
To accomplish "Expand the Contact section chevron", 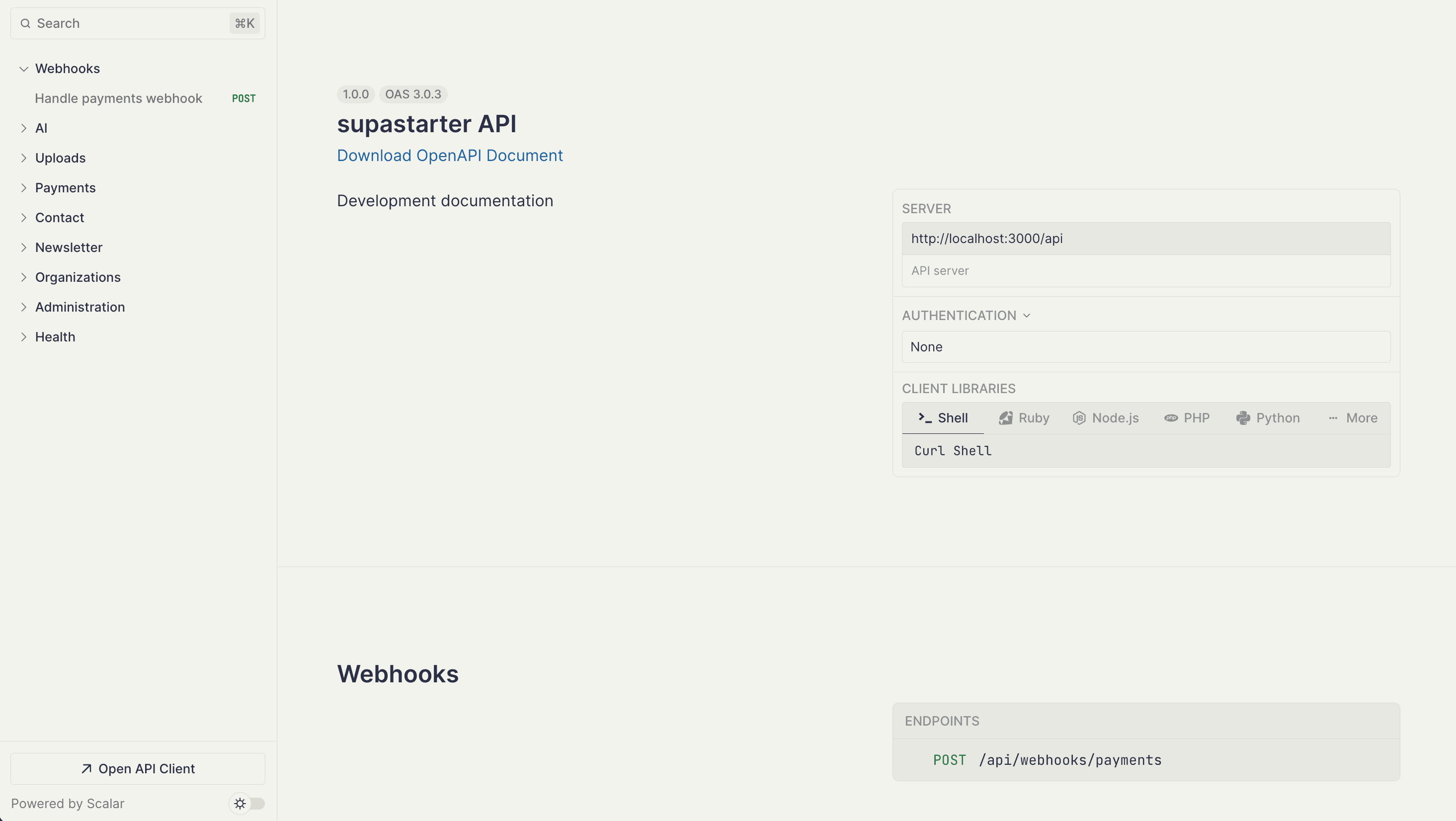I will 24,218.
